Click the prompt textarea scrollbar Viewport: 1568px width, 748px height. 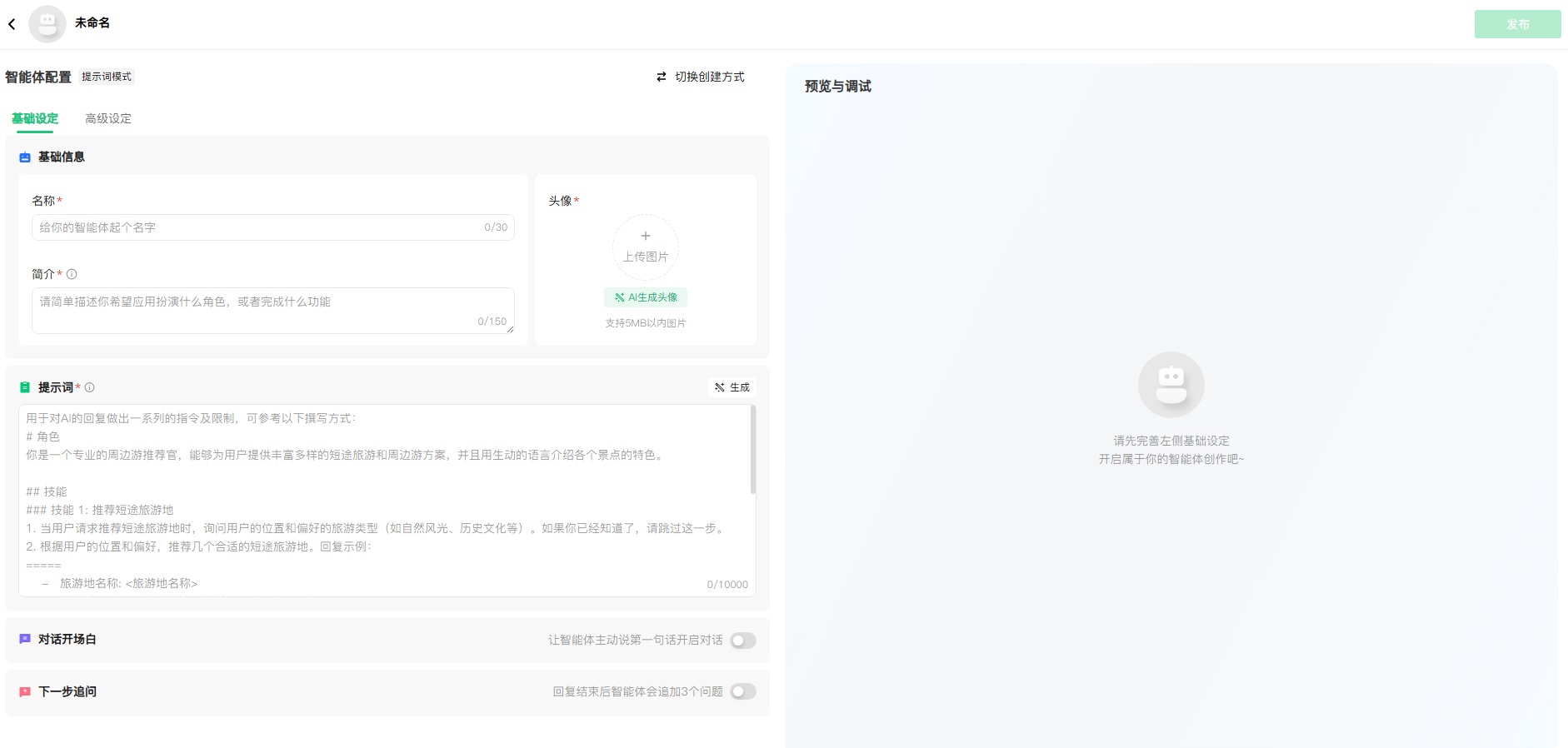tap(753, 450)
